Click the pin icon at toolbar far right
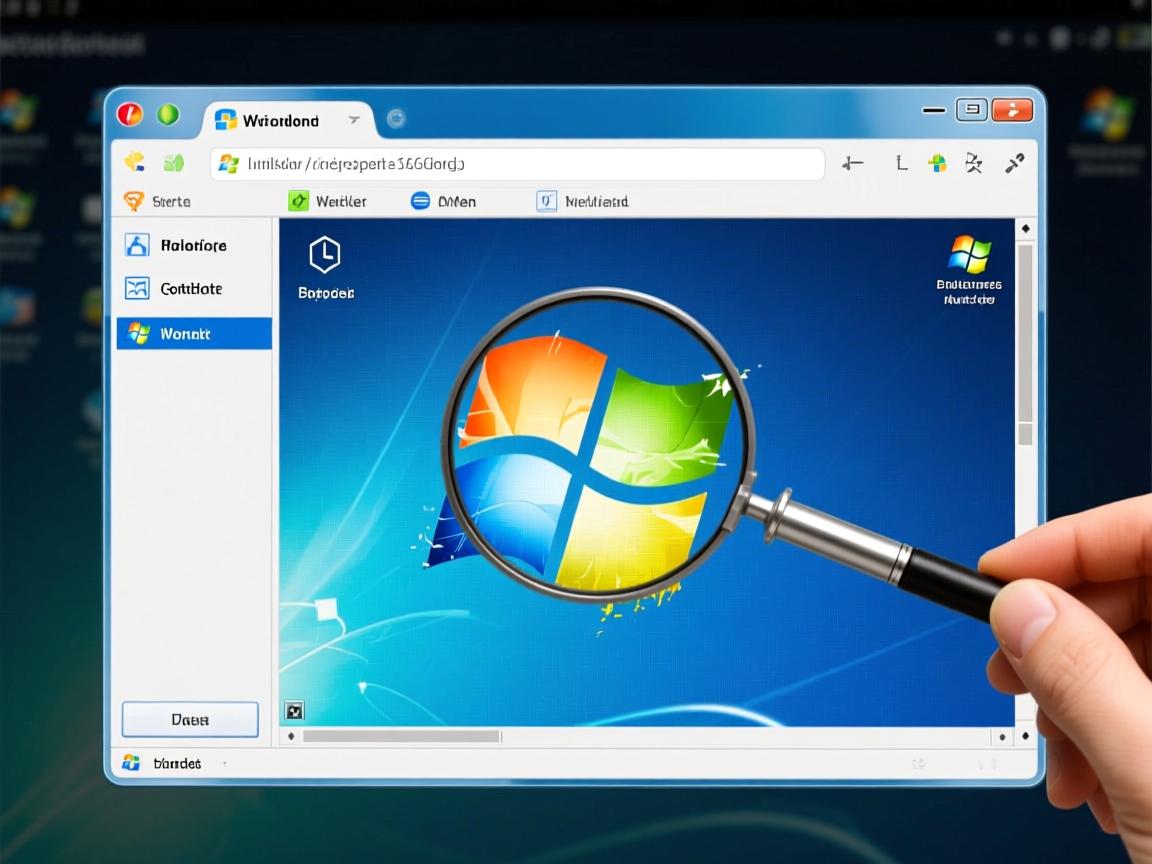 click(1014, 163)
